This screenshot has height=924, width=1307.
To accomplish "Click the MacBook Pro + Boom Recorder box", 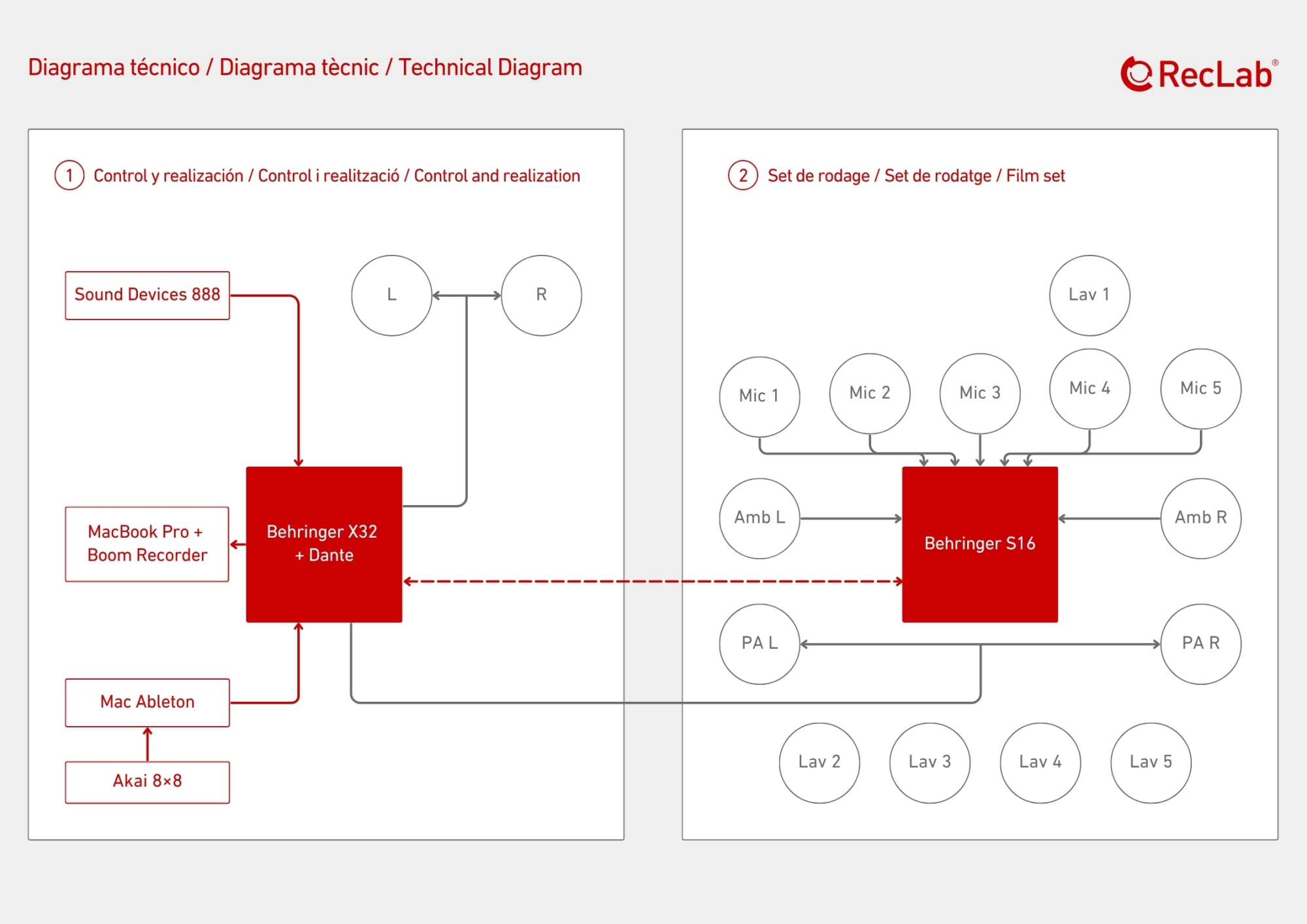I will click(x=147, y=544).
